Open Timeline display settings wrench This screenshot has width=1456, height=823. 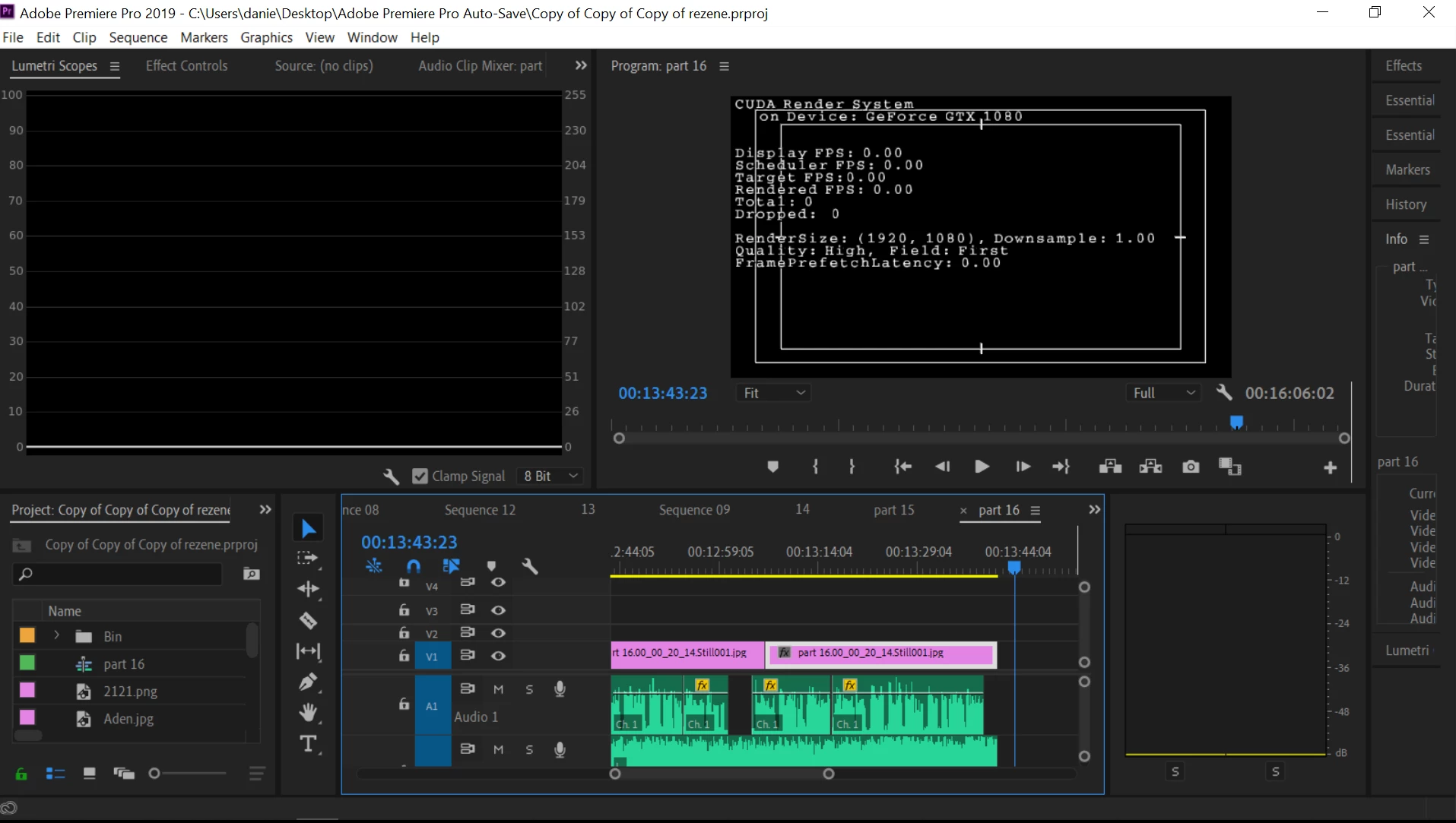[530, 566]
